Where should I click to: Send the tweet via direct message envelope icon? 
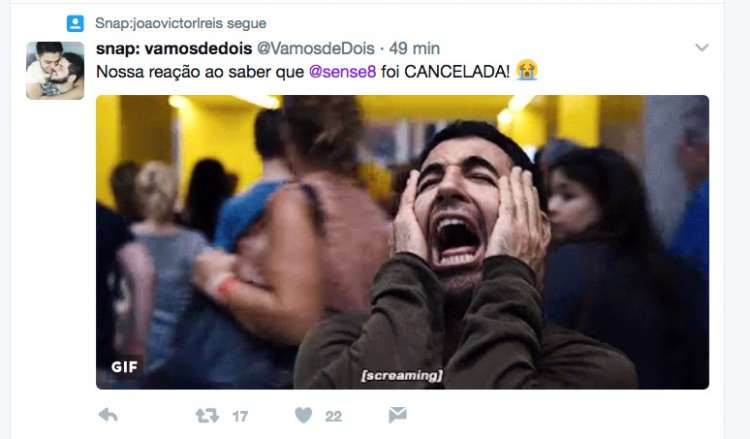[397, 415]
